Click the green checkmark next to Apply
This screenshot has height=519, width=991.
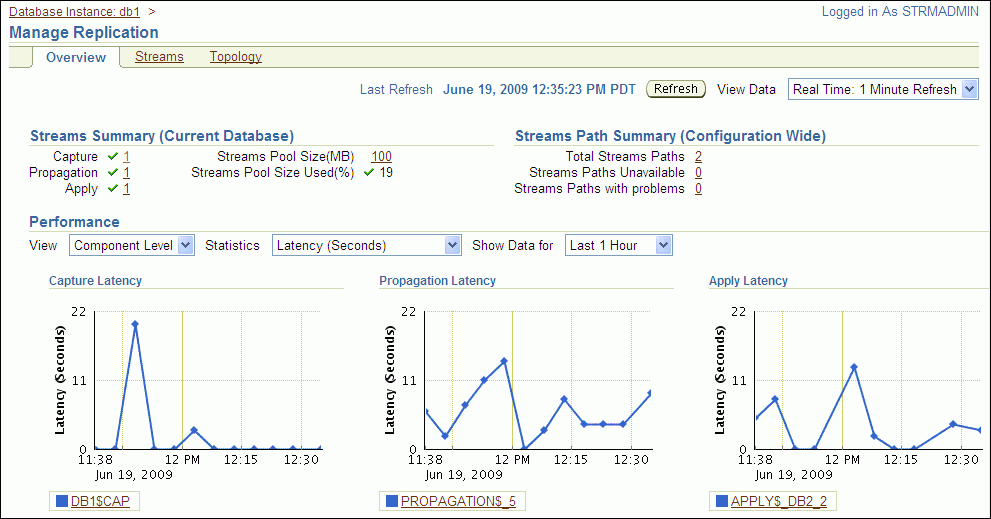pos(113,189)
